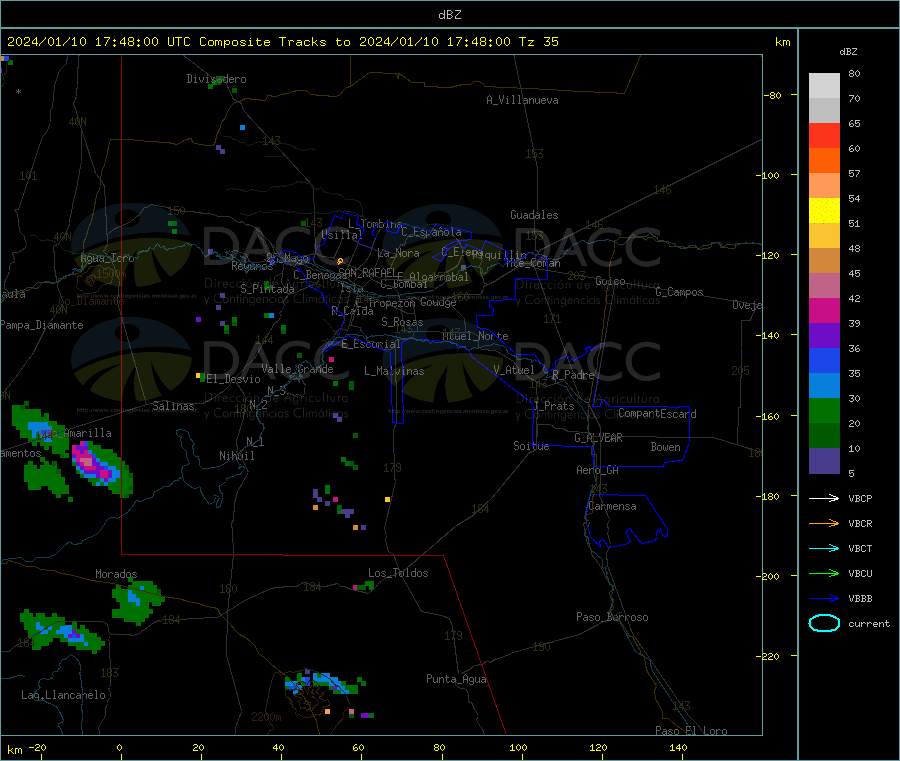Click the 'Valle_Grande' map label
The width and height of the screenshot is (900, 761).
pos(297,369)
